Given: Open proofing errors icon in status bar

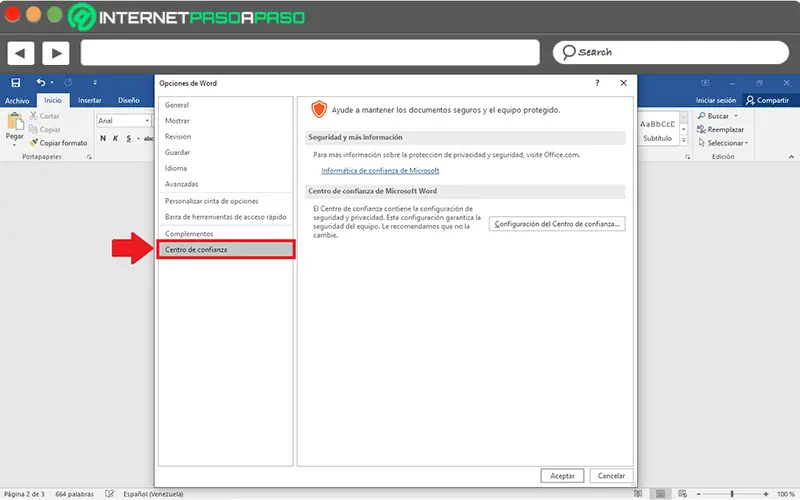Looking at the screenshot, I should [x=109, y=494].
